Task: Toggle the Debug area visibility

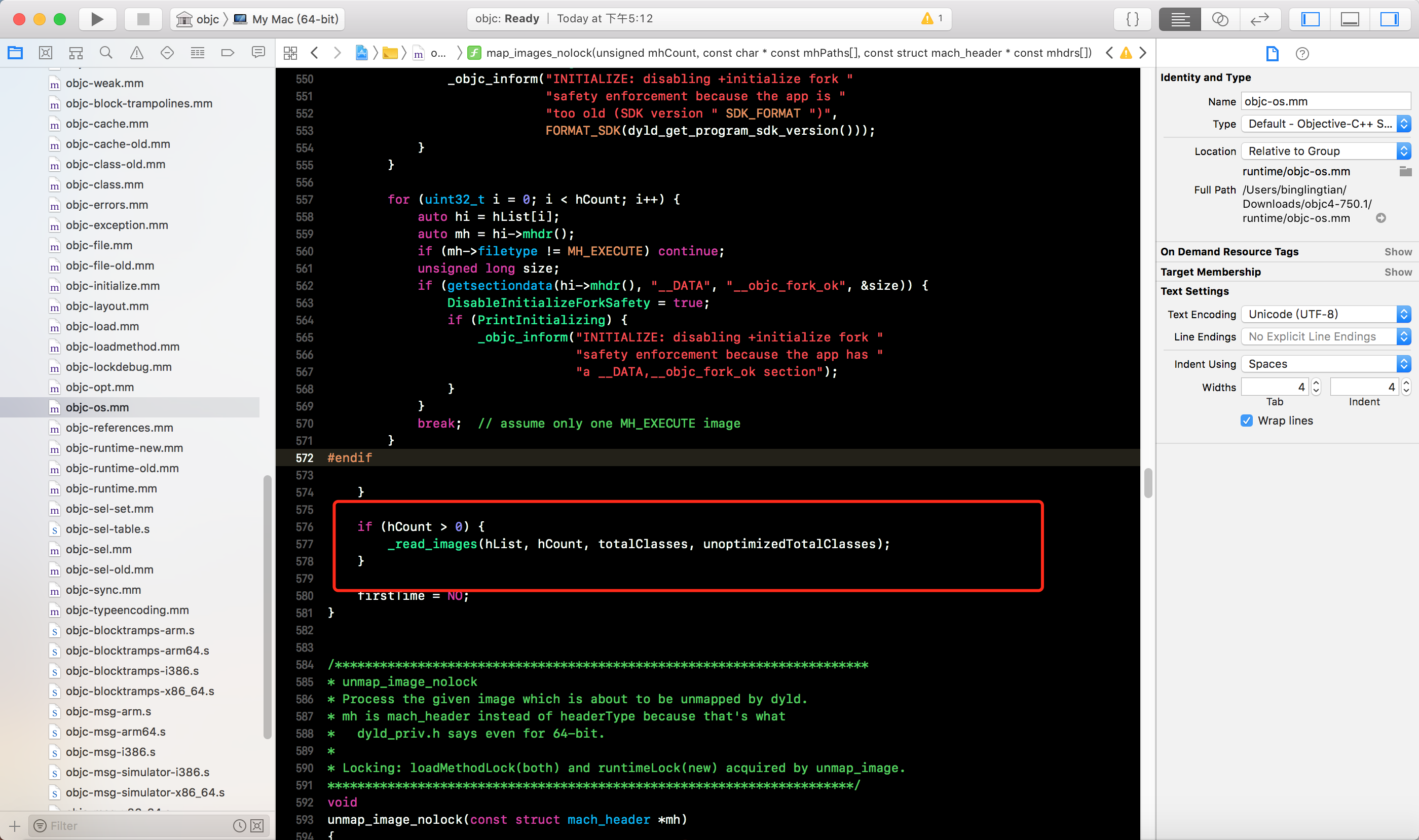Action: coord(1350,19)
